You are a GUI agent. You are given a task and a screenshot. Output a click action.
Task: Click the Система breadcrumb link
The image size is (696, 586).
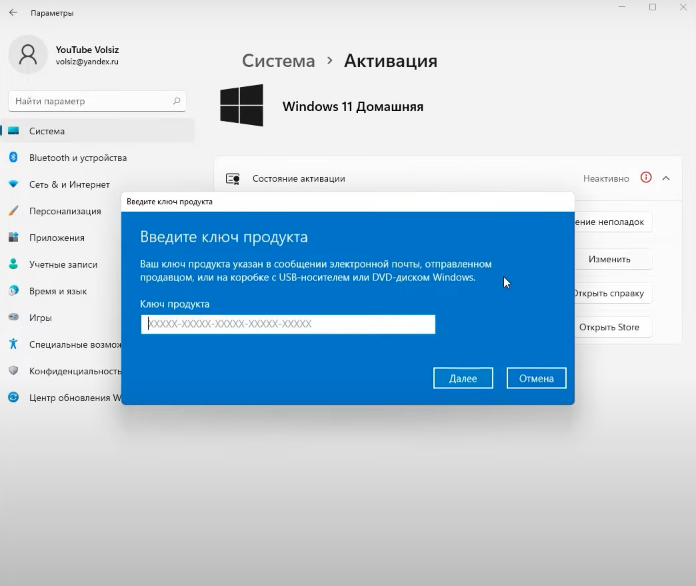pos(278,61)
